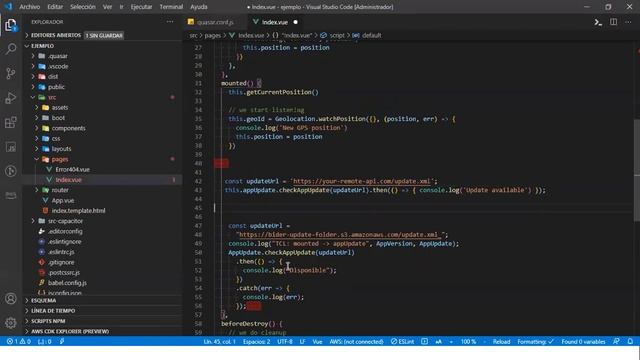The height and width of the screenshot is (360, 640).
Task: Click the Reload status bar button
Action: pyautogui.click(x=501, y=342)
